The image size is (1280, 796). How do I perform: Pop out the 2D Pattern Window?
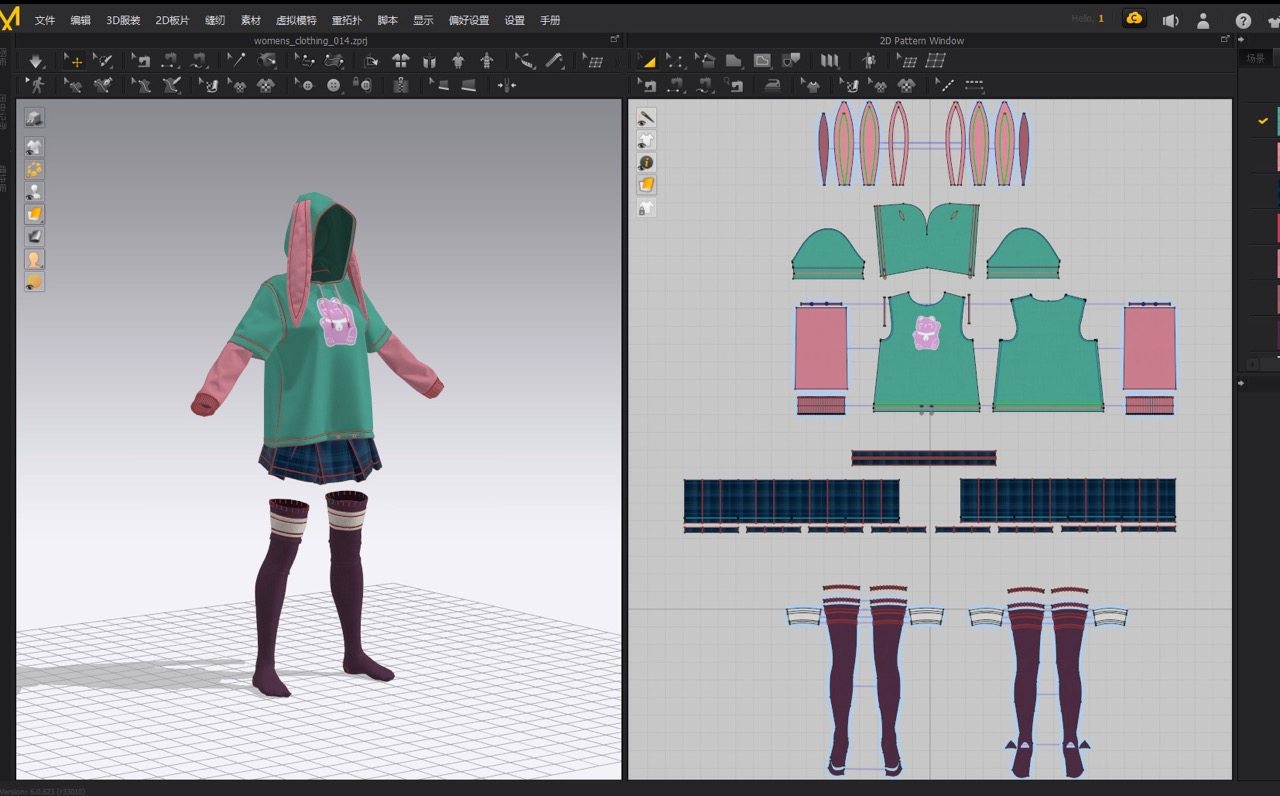tap(1225, 40)
